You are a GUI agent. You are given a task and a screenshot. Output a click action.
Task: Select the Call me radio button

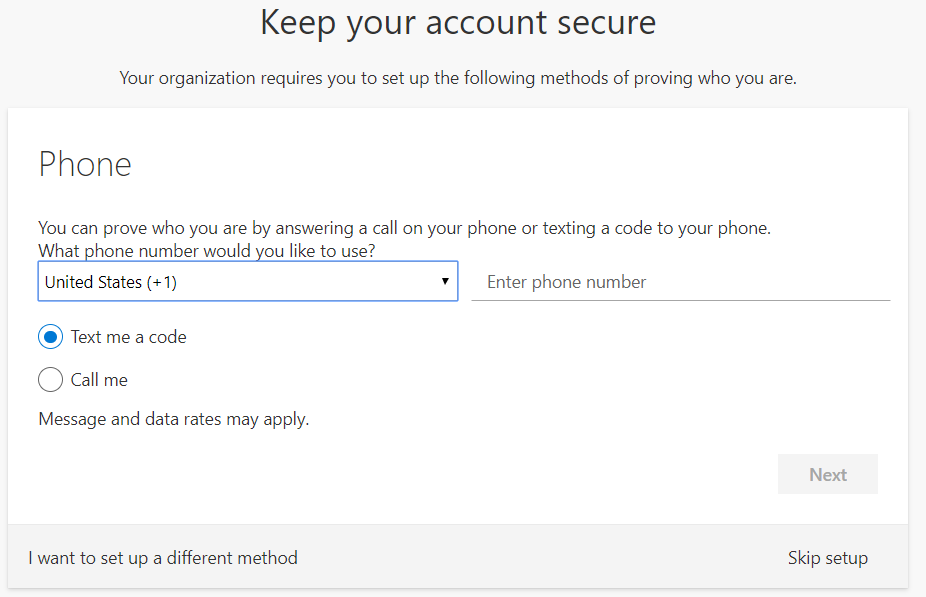click(x=50, y=380)
